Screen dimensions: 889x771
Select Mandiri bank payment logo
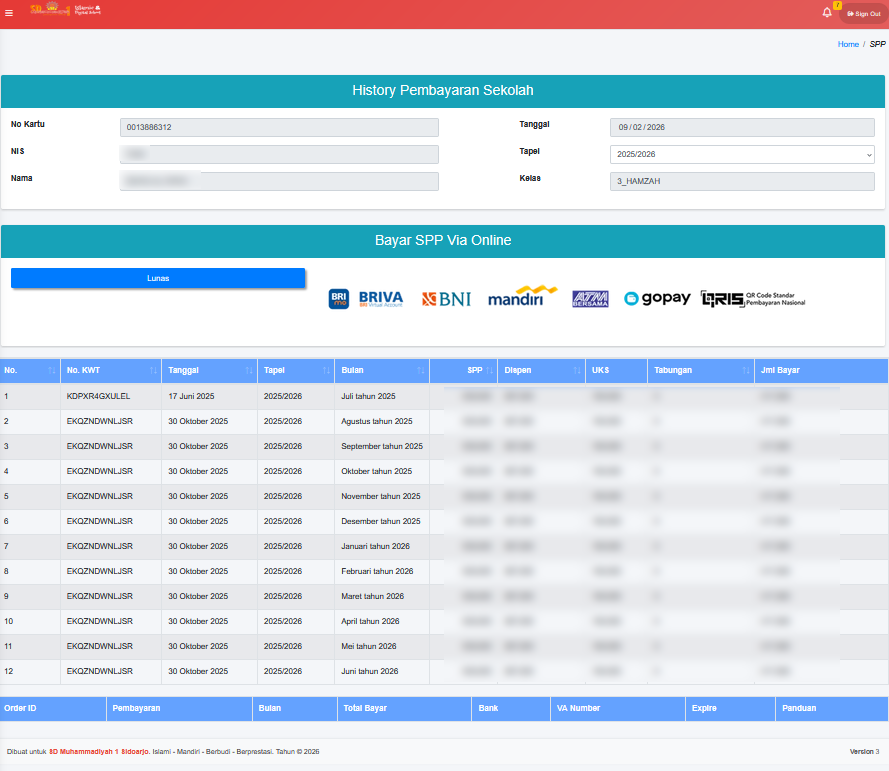pyautogui.click(x=522, y=297)
